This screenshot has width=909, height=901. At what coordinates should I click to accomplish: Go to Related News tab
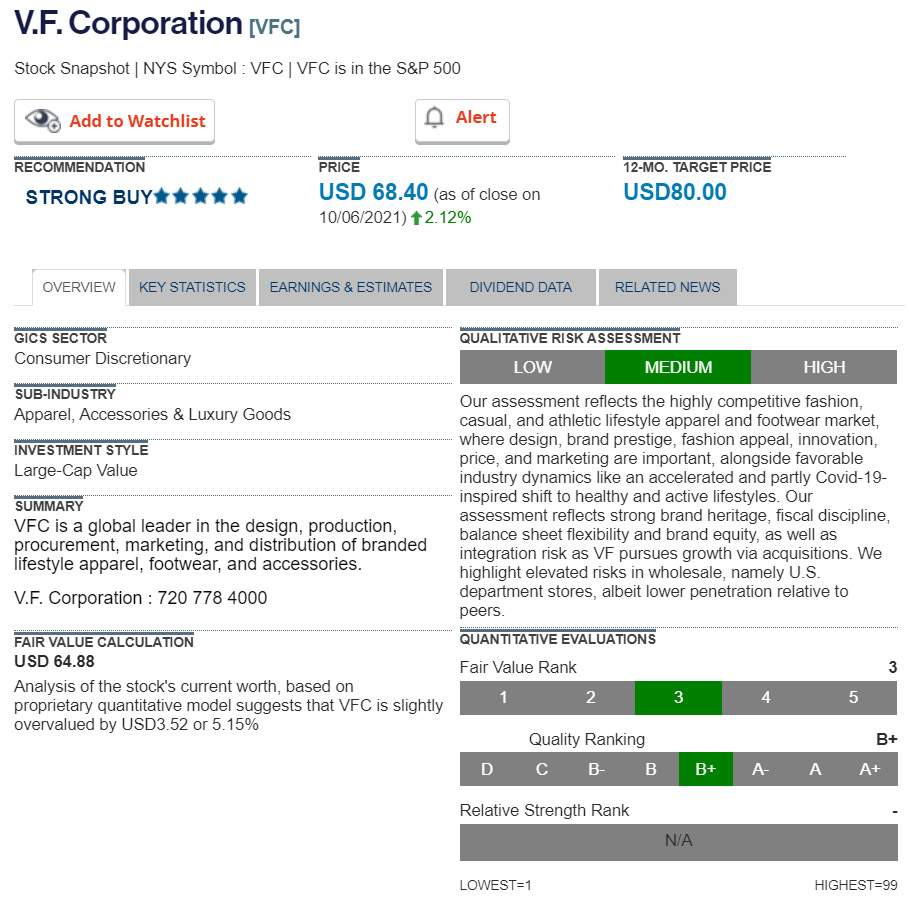[x=667, y=287]
